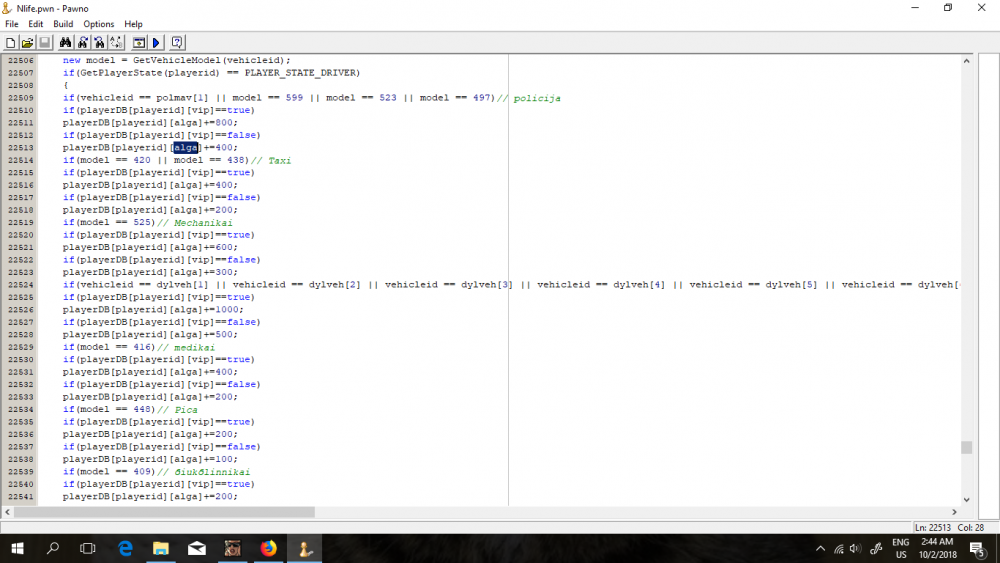
Task: Click the highlighted word alga on line 22513
Action: pos(186,147)
